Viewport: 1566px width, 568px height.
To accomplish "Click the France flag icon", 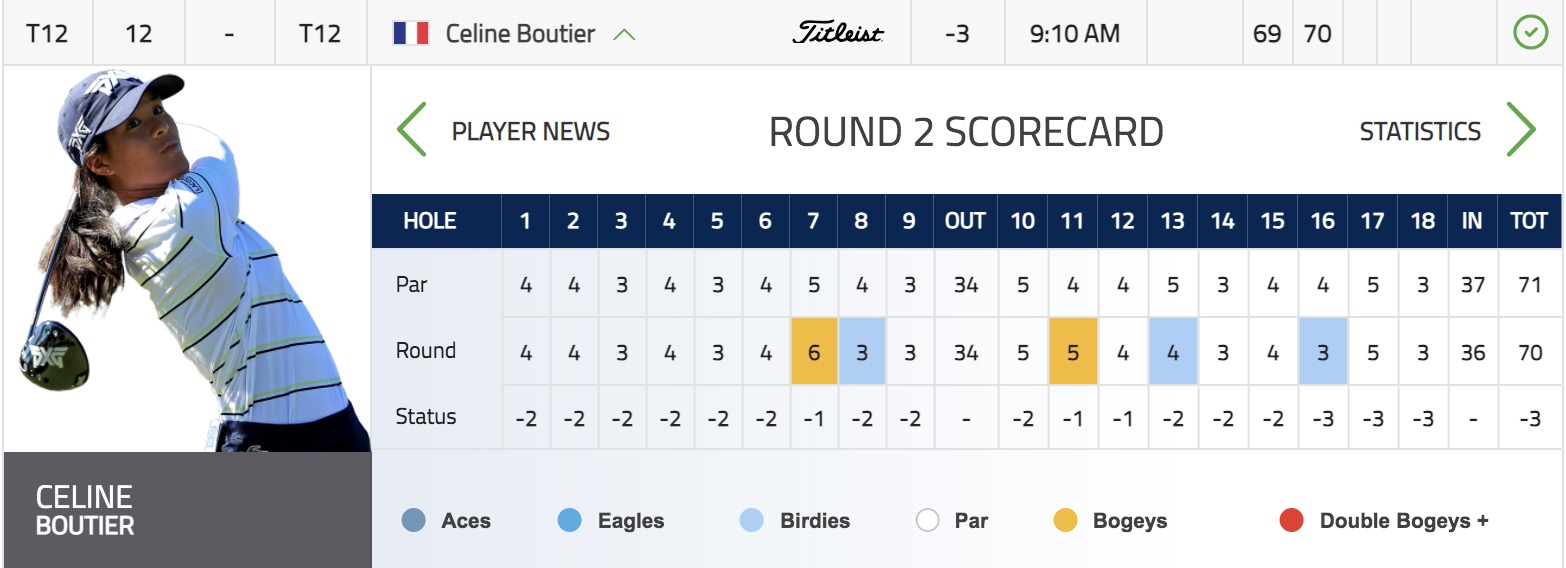I will (x=411, y=33).
